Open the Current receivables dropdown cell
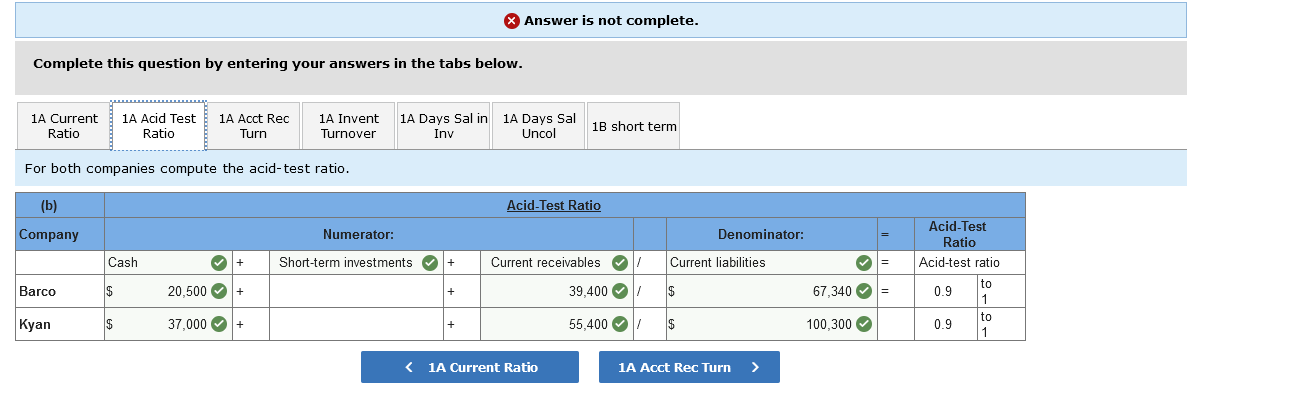 pyautogui.click(x=557, y=263)
